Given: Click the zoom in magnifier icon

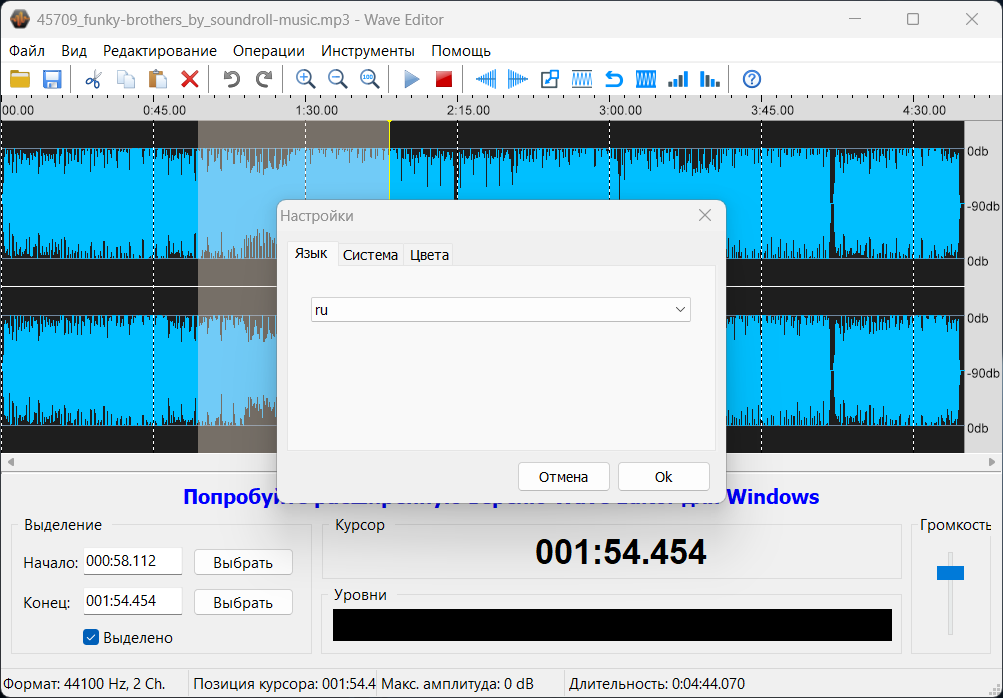Looking at the screenshot, I should pos(305,79).
